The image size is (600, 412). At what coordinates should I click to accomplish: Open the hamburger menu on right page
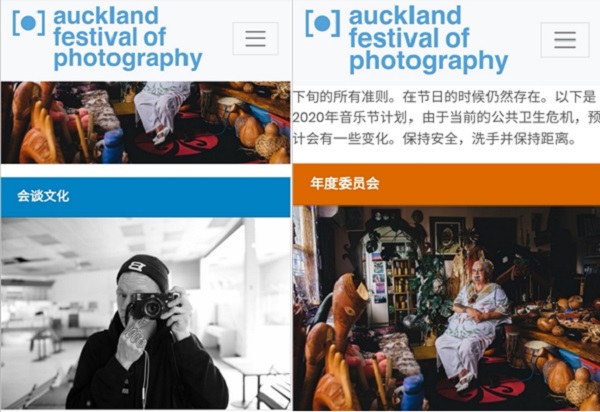click(565, 40)
